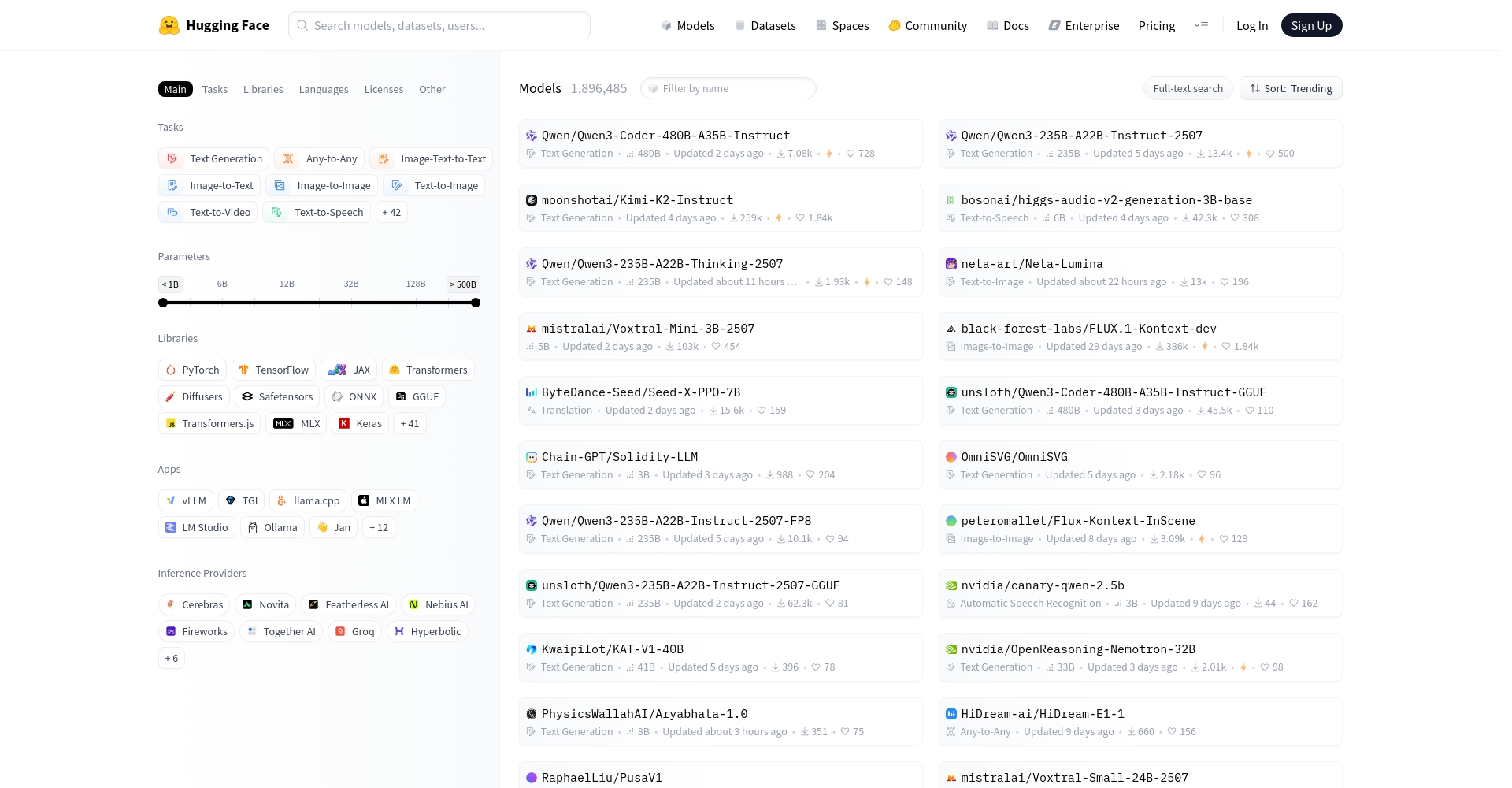Toggle the Transformers.js library filter
The image size is (1512, 788).
209,423
